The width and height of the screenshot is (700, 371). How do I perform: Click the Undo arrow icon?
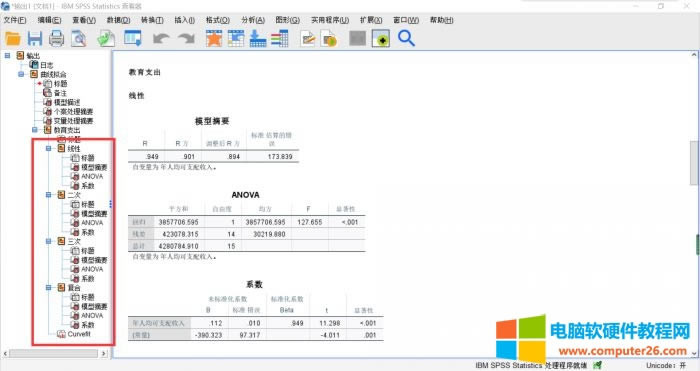[x=161, y=38]
